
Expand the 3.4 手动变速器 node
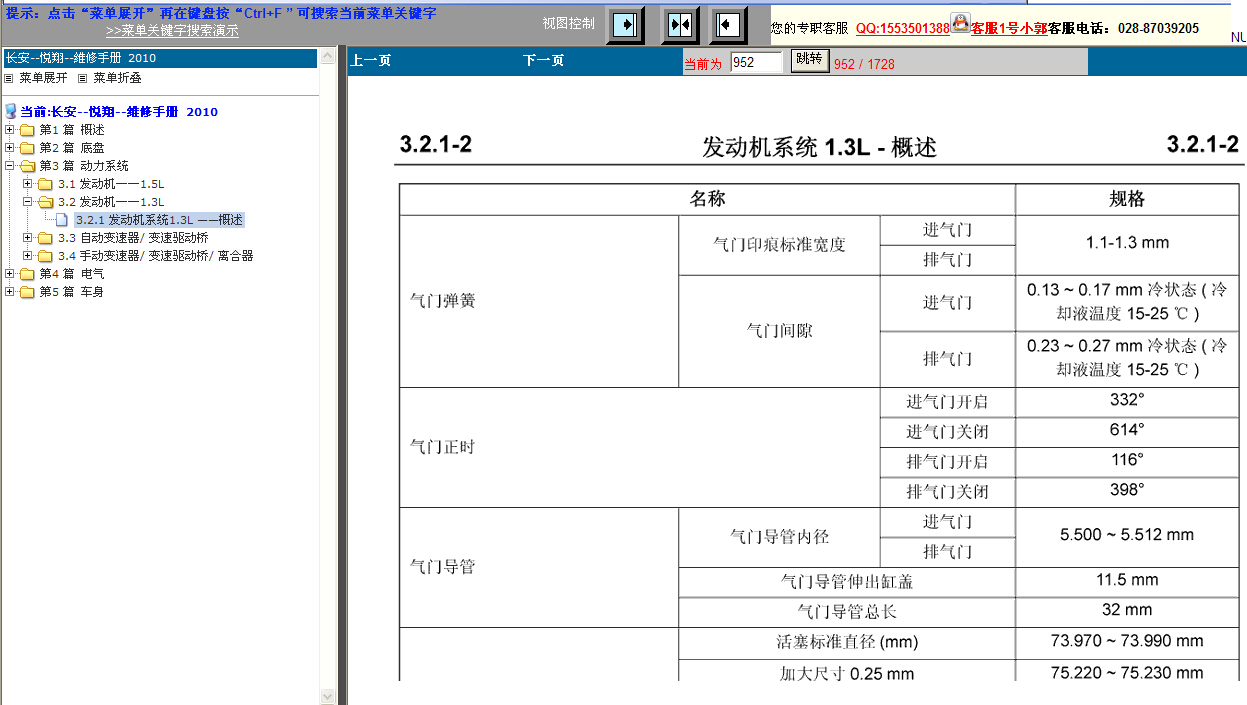tap(28, 256)
